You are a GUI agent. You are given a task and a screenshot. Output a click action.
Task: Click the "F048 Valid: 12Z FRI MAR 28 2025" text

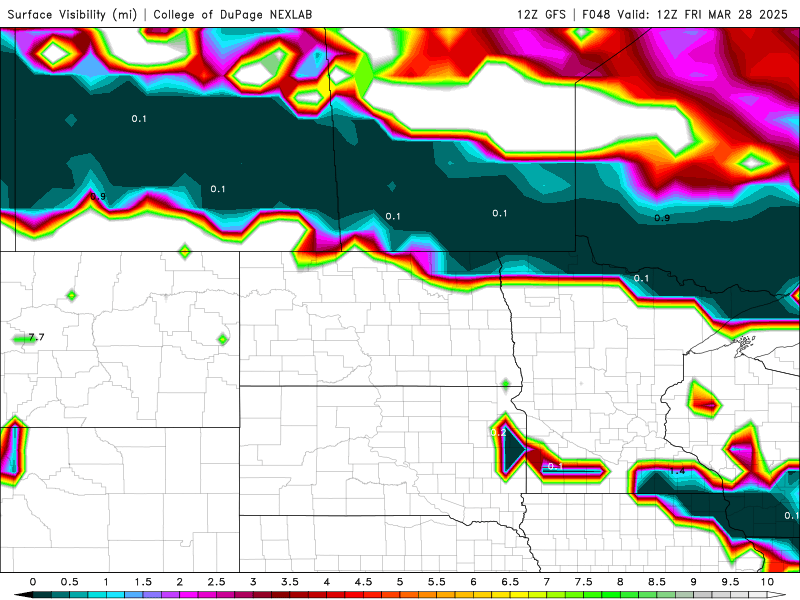pyautogui.click(x=685, y=14)
